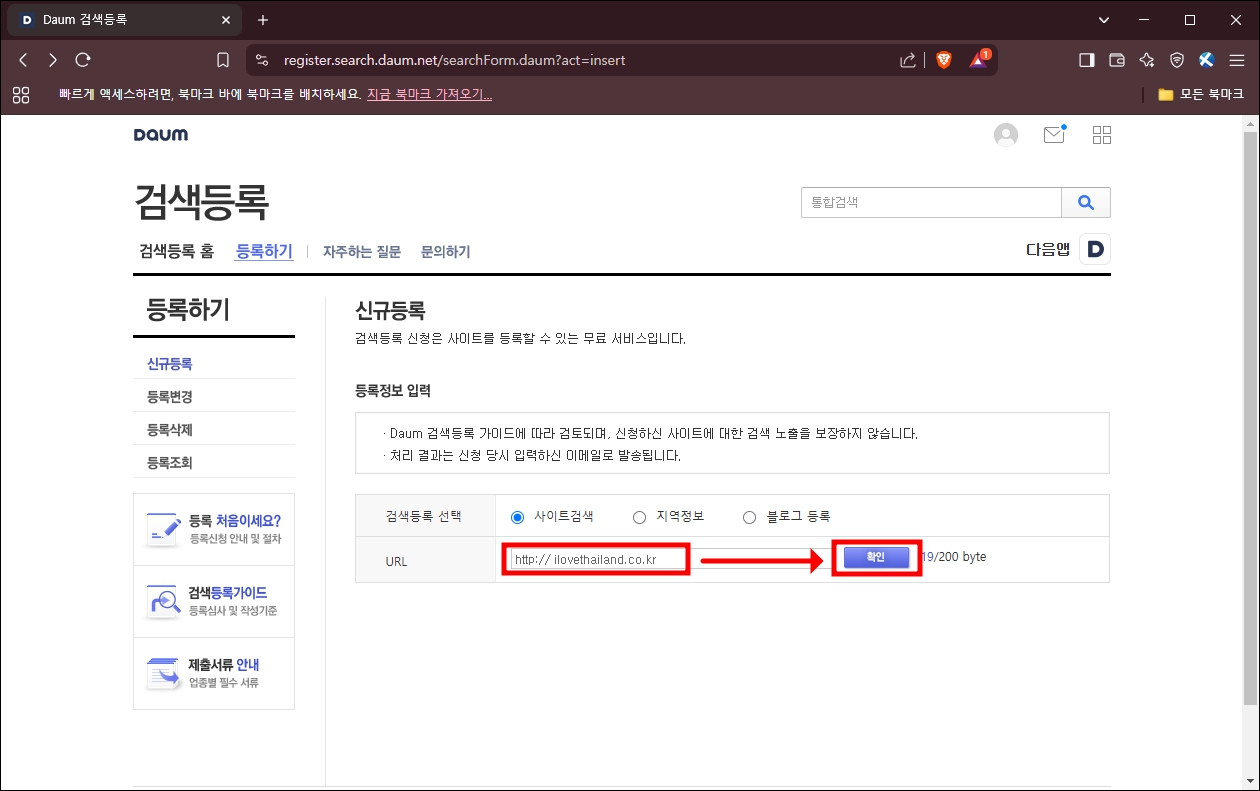
Task: Switch to the 등록하기 tab
Action: [264, 251]
